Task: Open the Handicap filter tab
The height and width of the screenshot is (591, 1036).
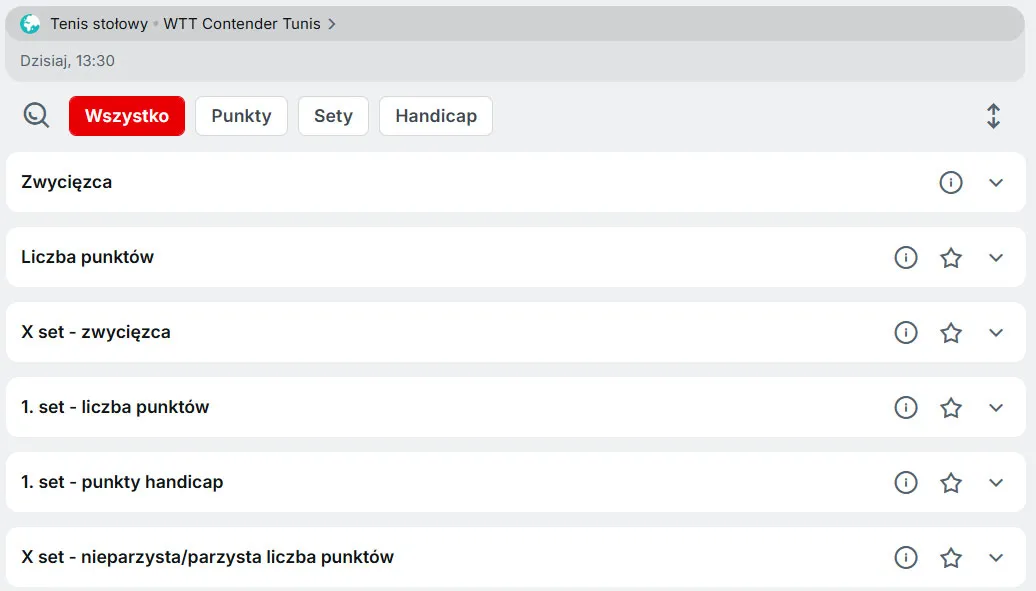Action: 436,116
